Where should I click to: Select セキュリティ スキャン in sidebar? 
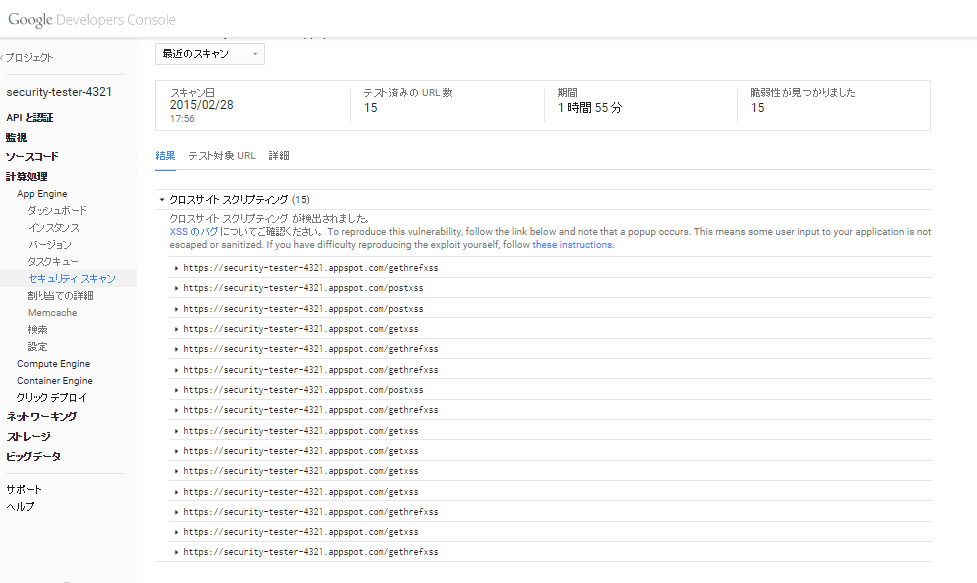72,278
